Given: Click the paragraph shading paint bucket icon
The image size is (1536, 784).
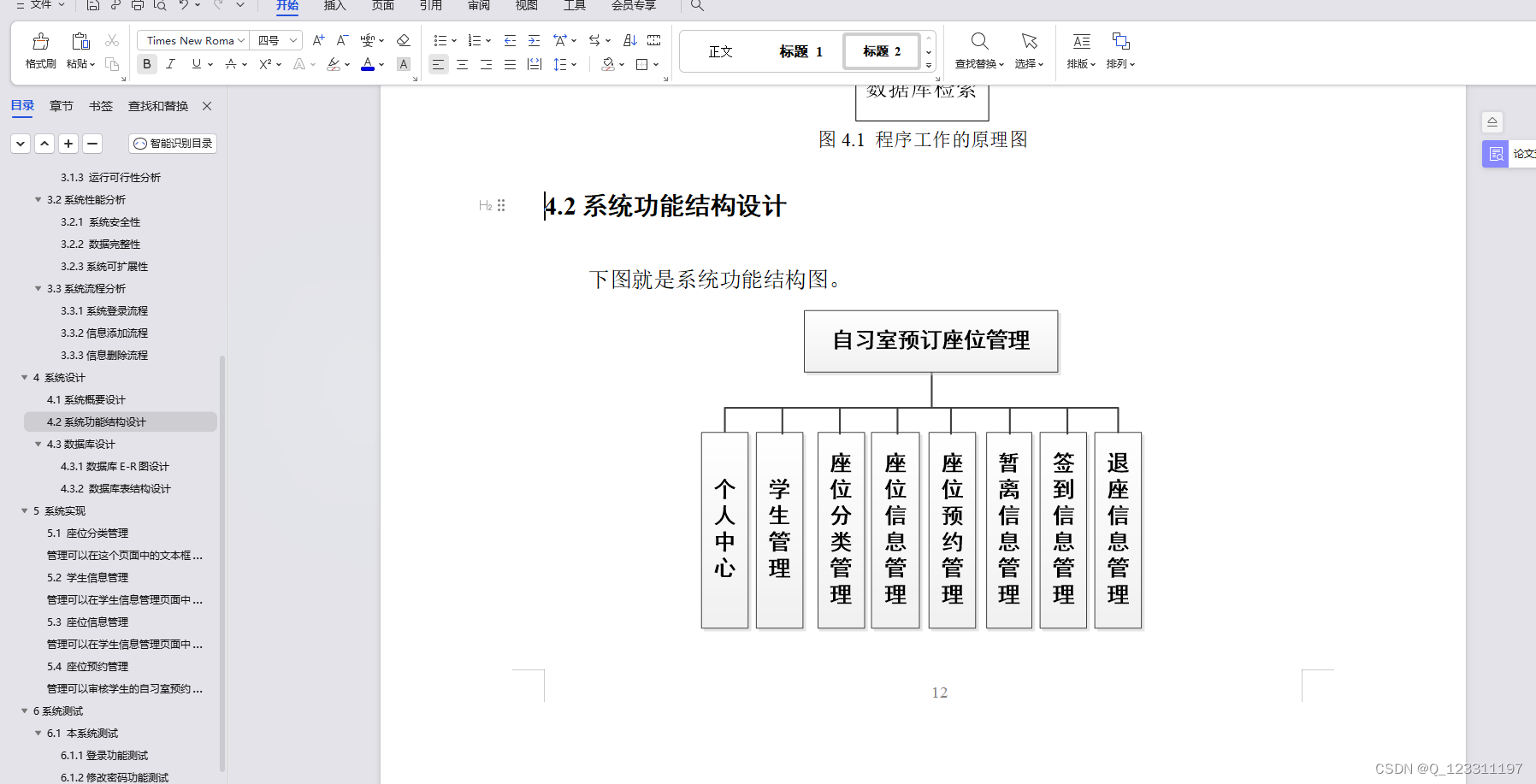Looking at the screenshot, I should point(608,64).
